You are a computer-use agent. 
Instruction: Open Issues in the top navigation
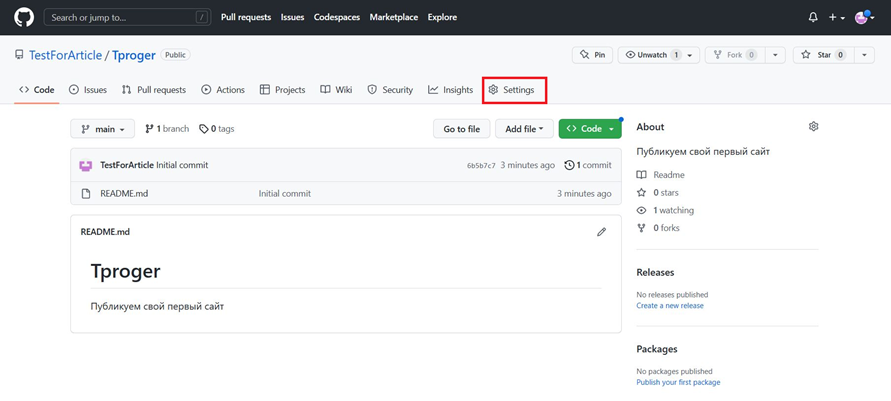pyautogui.click(x=293, y=18)
